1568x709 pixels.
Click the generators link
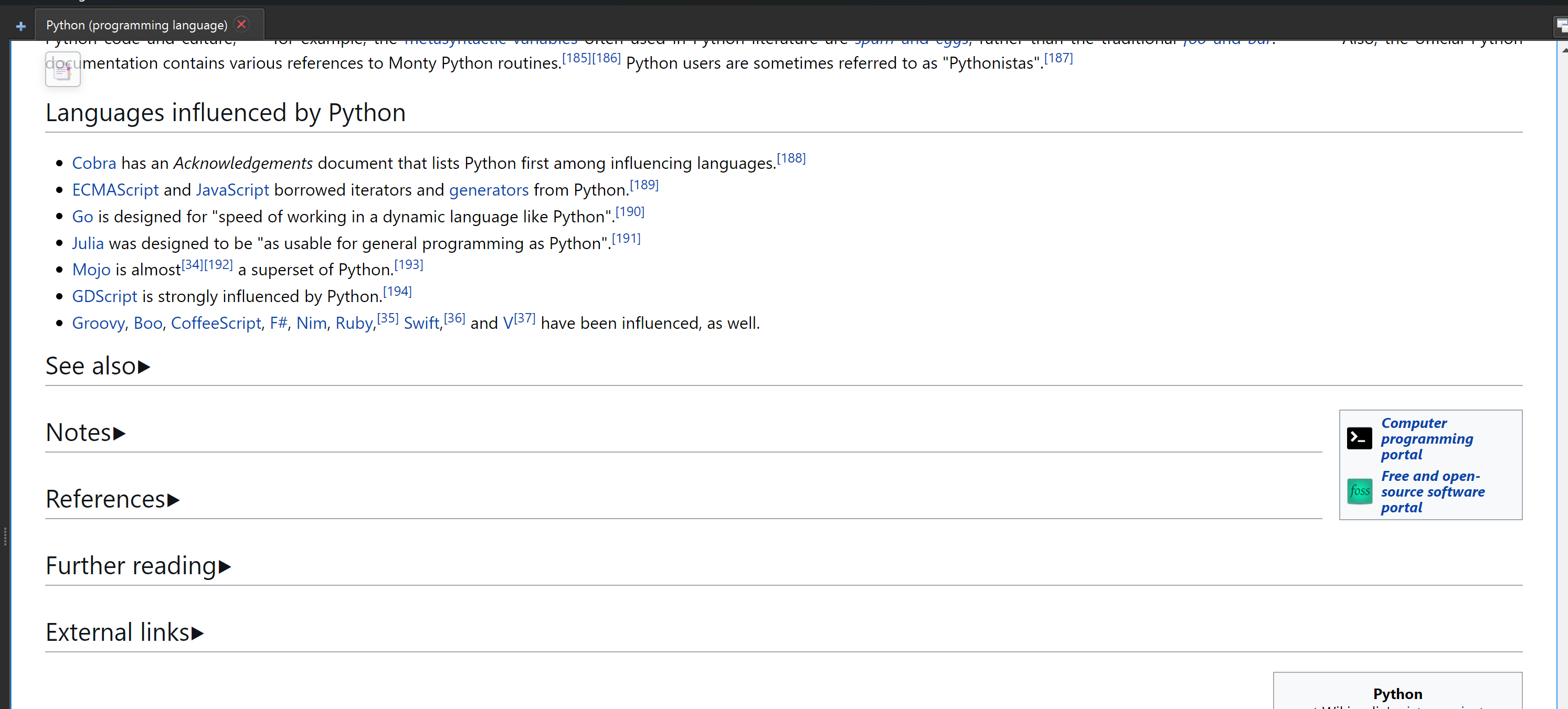coord(488,190)
